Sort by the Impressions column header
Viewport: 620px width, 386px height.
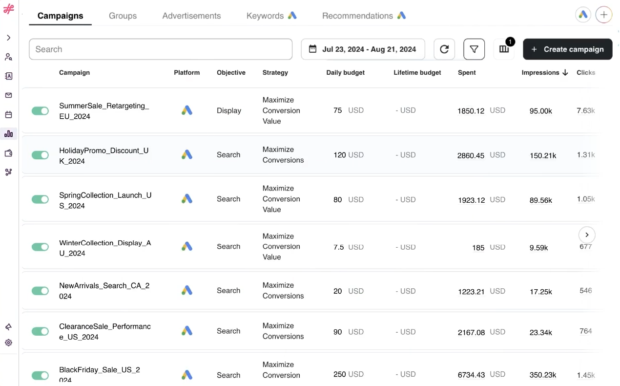[544, 72]
